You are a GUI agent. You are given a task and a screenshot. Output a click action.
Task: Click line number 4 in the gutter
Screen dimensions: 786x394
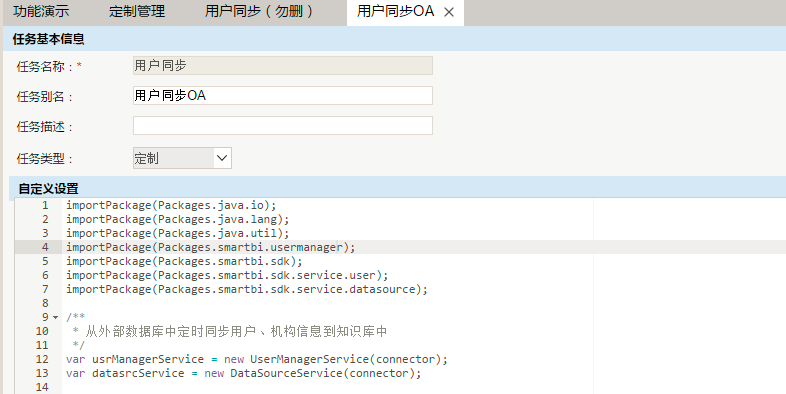(x=45, y=247)
